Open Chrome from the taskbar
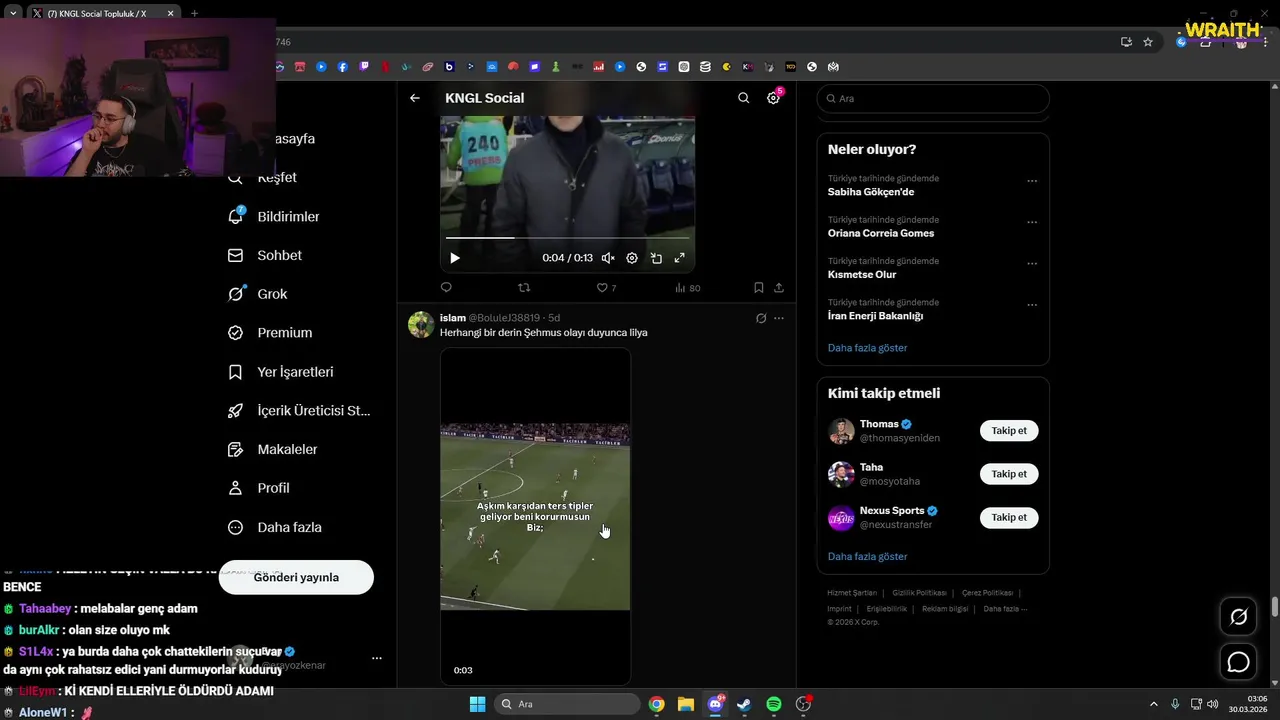1280x720 pixels. tap(656, 704)
